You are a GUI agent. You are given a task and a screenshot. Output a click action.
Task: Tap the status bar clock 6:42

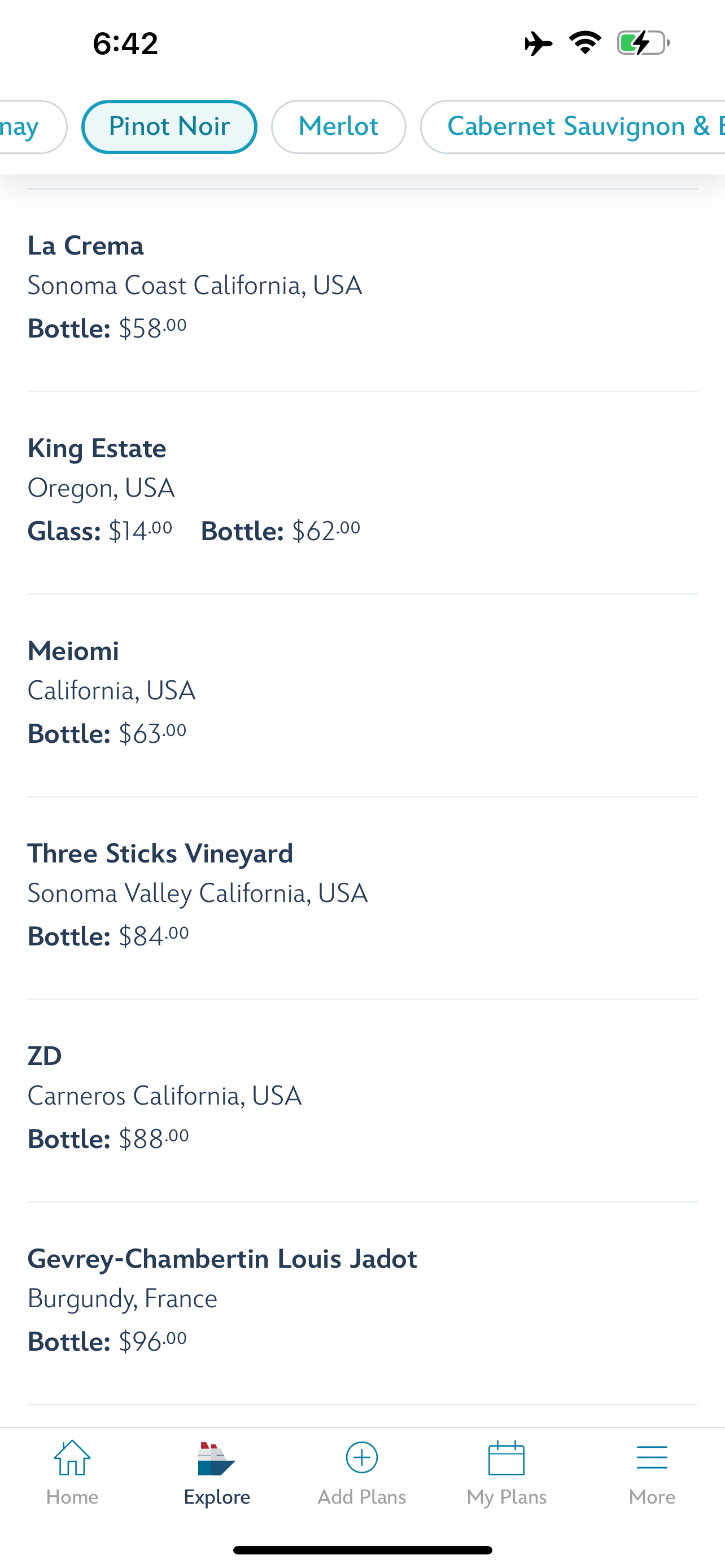(x=125, y=43)
